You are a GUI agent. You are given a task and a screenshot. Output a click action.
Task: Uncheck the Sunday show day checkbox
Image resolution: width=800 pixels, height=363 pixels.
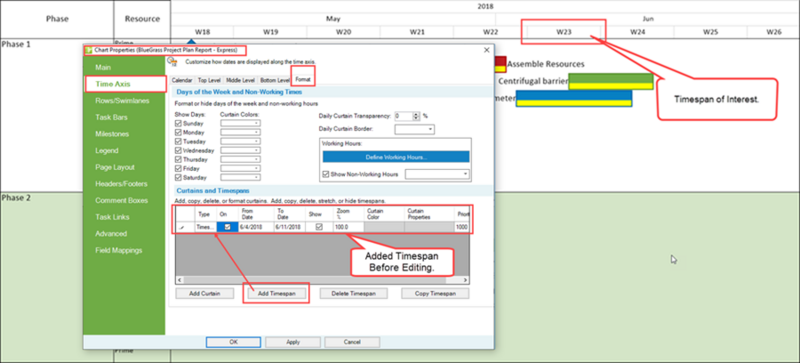pos(178,124)
